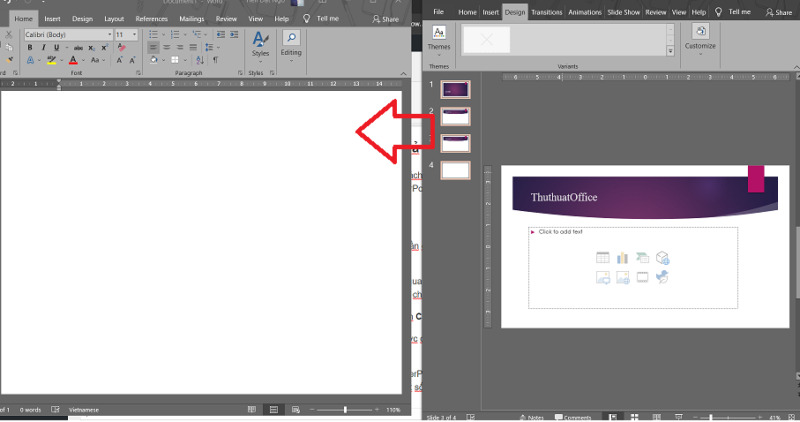Apply red font color in Word
This screenshot has height=422, width=800.
coord(73,60)
